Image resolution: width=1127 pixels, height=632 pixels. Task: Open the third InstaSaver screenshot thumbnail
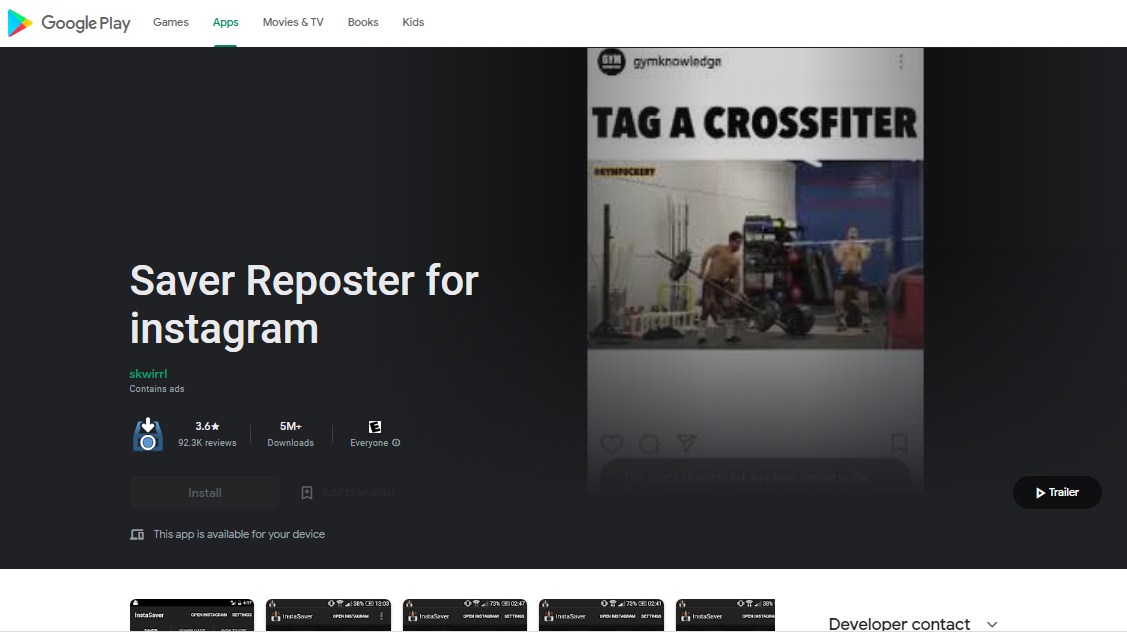pyautogui.click(x=465, y=615)
